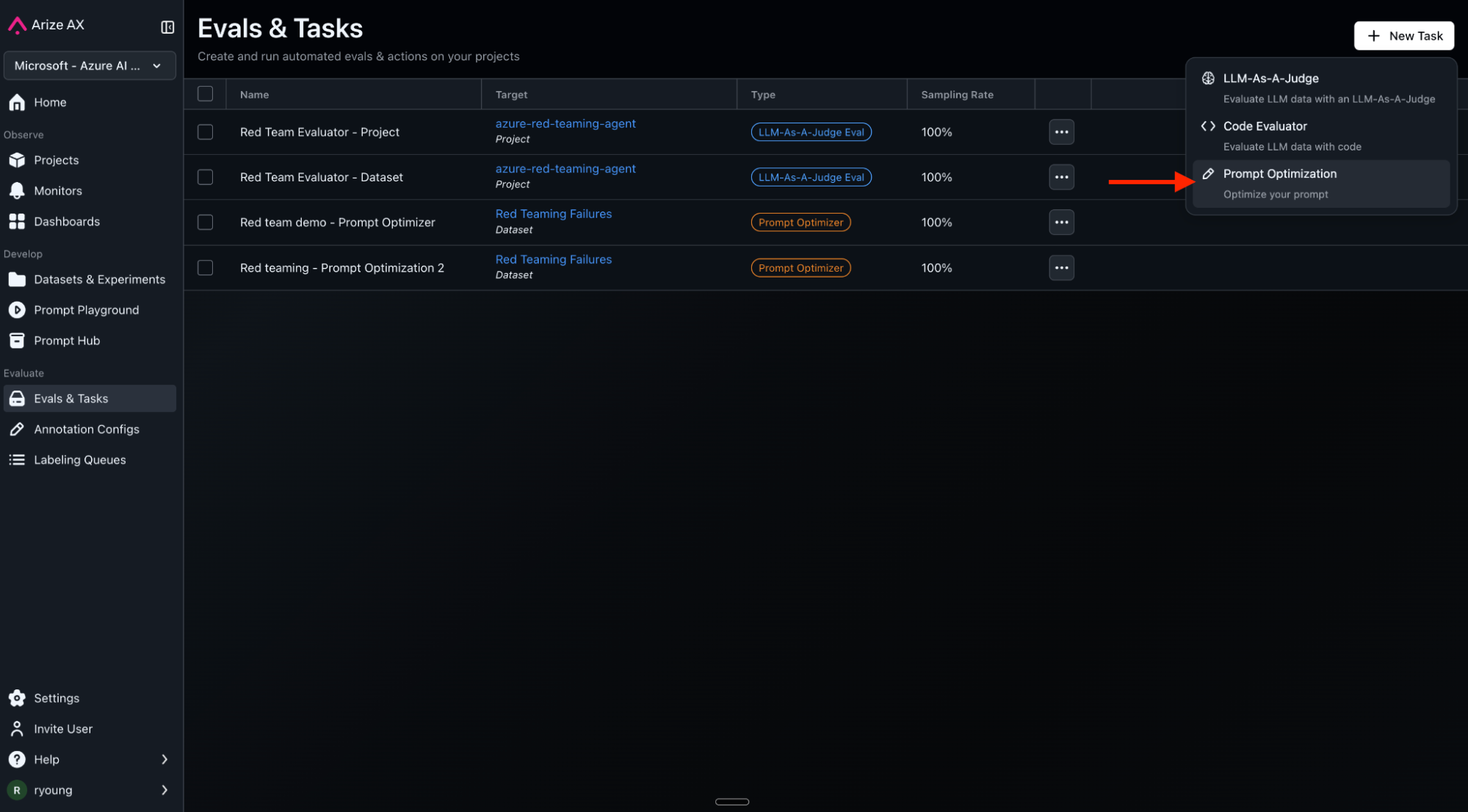The image size is (1468, 812).
Task: Collapse the sidebar using the panel icon
Action: [x=167, y=27]
